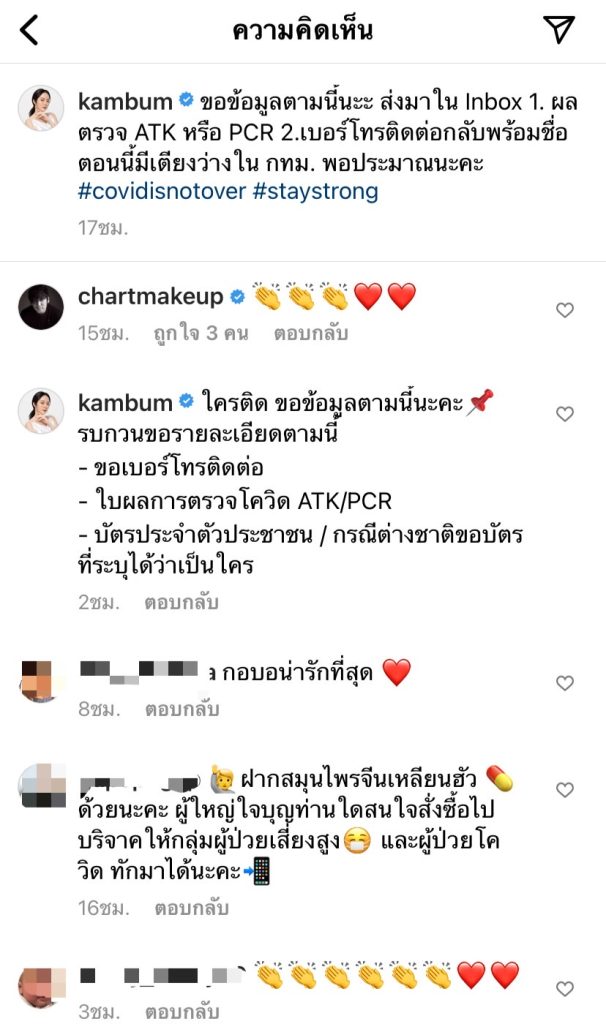Reply to the 16-hour-old comment
Screen dimensions: 606x1024
pos(191,907)
